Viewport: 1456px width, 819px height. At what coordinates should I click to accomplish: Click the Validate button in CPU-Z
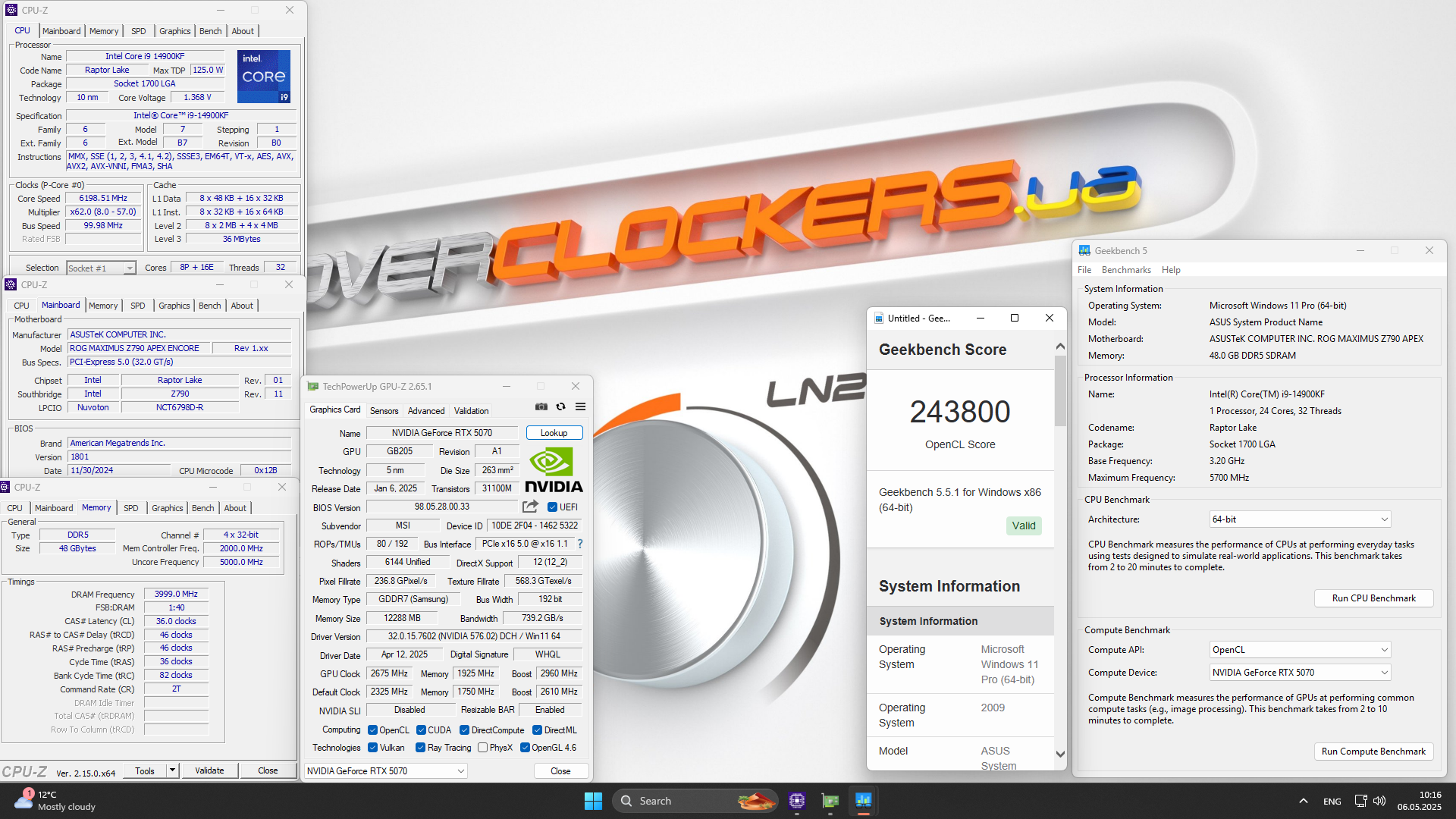point(209,770)
